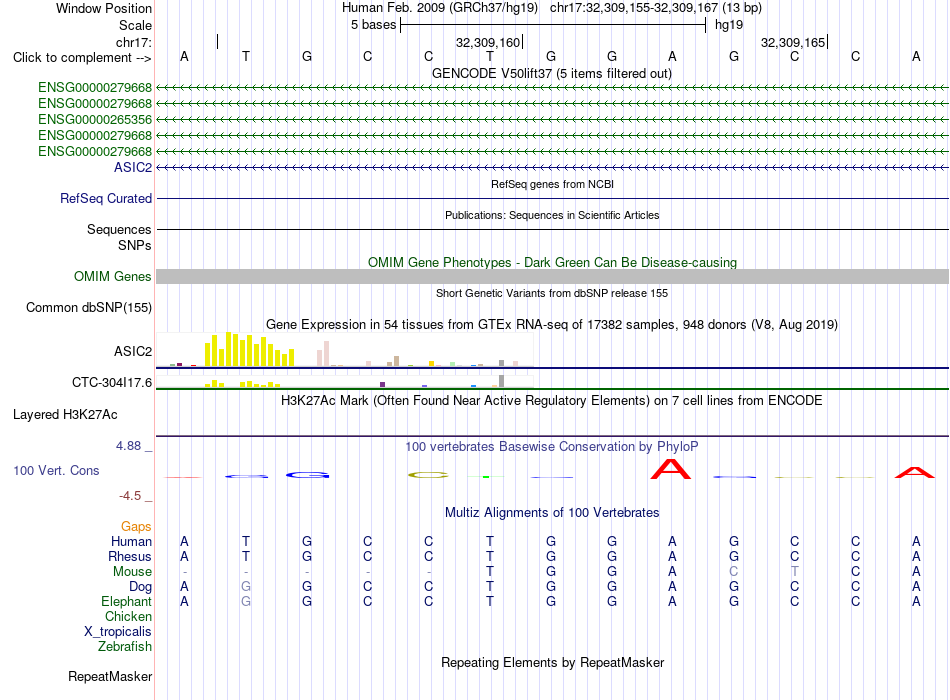Click the position range chr17:32,309,155-32,309,167 (13 bp)
This screenshot has height=700, width=950.
[656, 8]
